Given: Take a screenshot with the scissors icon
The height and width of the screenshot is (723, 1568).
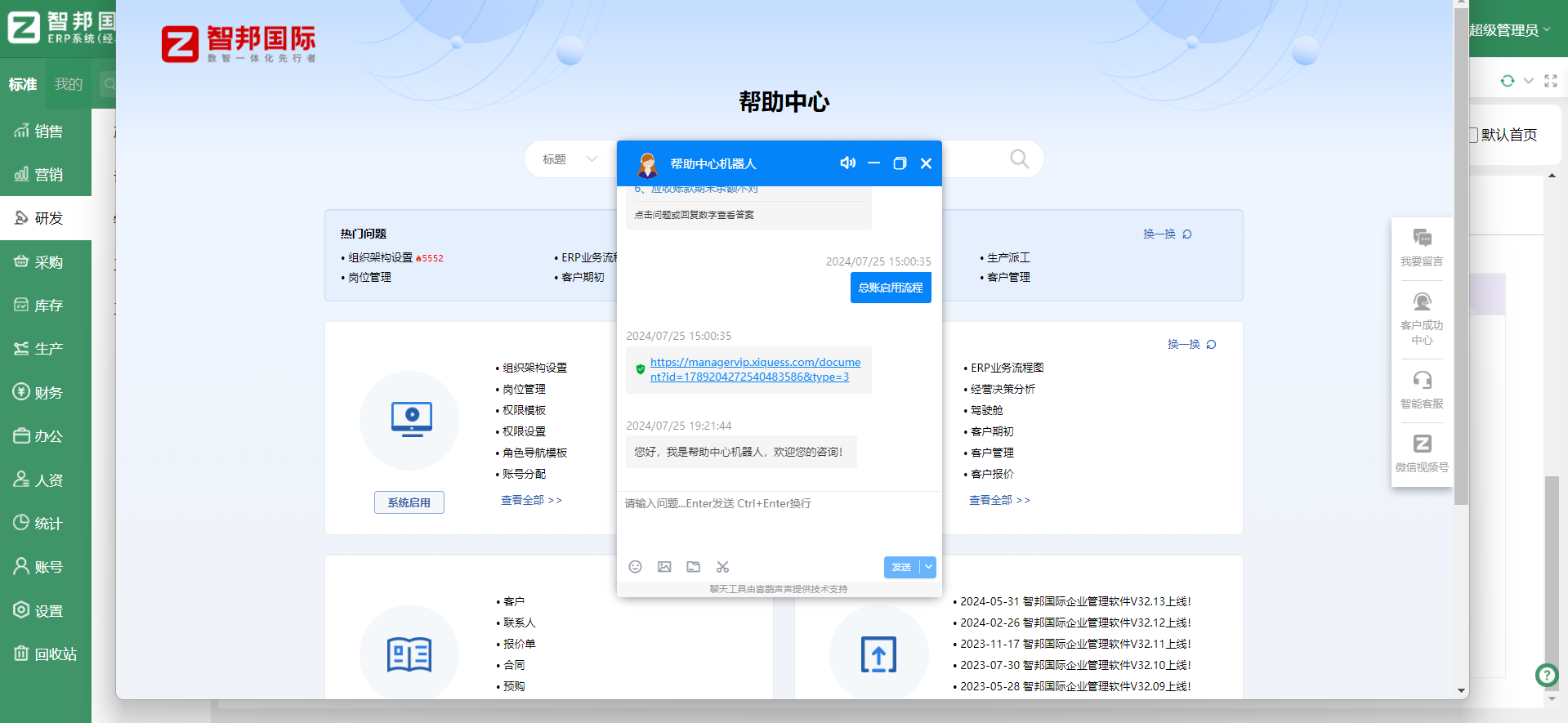Looking at the screenshot, I should [x=722, y=567].
